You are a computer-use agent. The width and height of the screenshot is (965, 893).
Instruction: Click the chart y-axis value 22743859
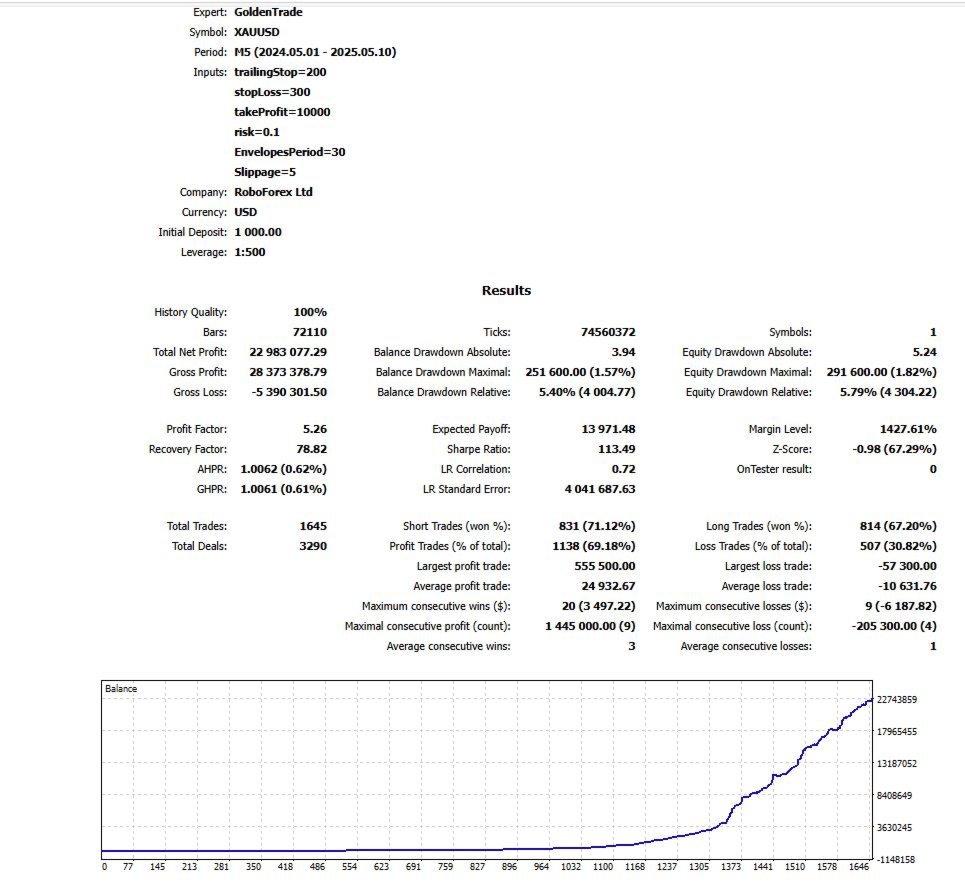897,700
